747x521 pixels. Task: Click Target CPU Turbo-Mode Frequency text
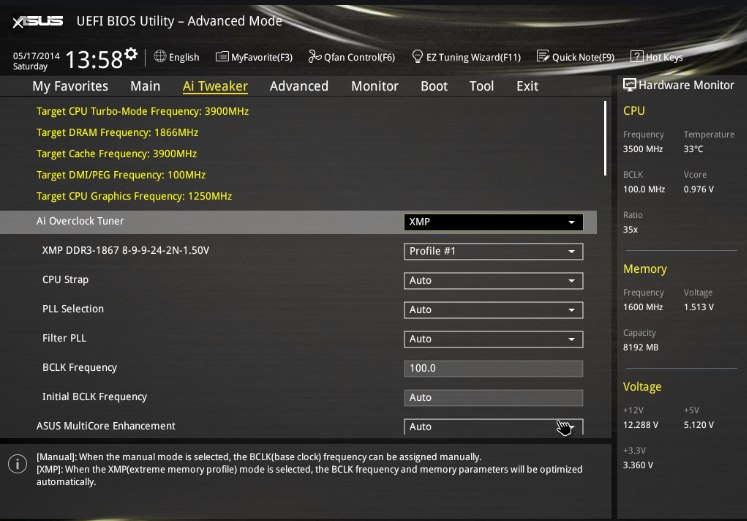[x=142, y=111]
